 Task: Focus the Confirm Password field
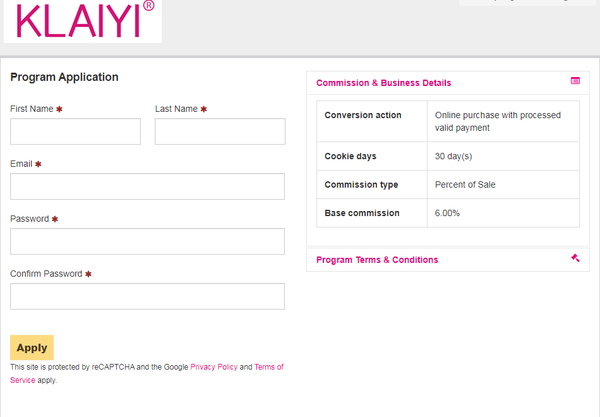147,297
